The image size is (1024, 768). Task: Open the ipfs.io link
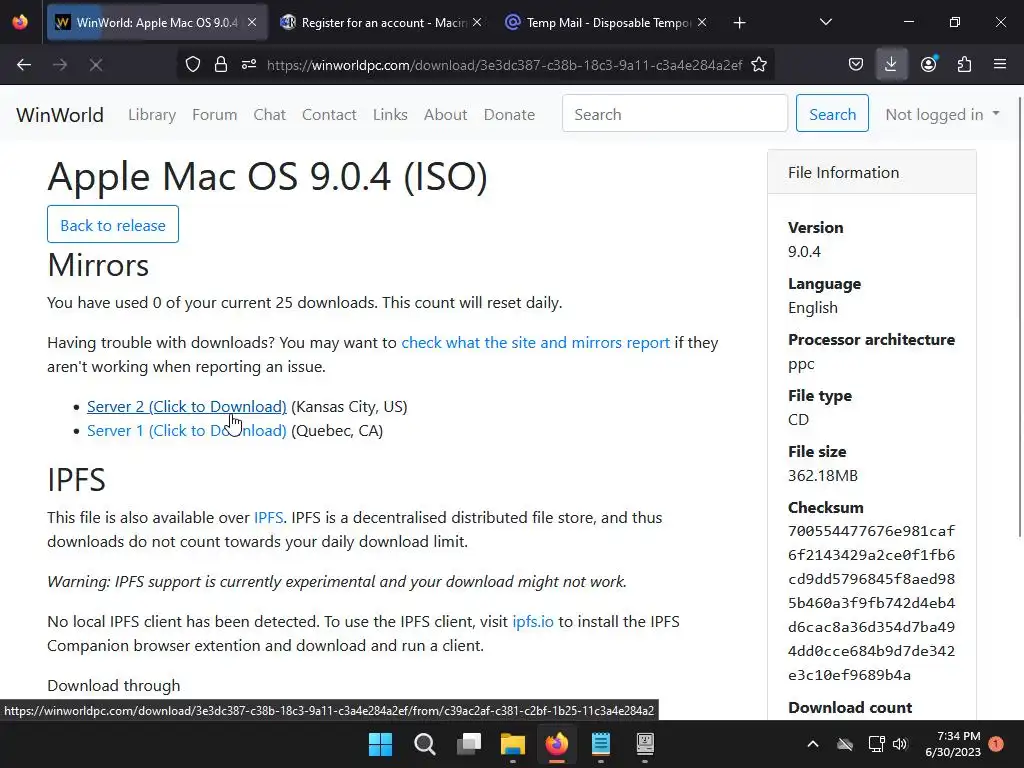533,622
